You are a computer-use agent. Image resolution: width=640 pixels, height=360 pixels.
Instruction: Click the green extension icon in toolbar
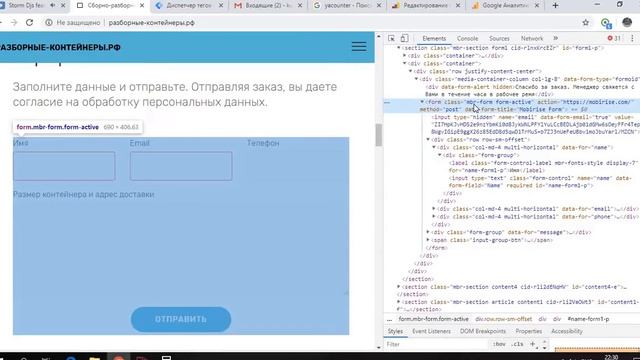[606, 23]
